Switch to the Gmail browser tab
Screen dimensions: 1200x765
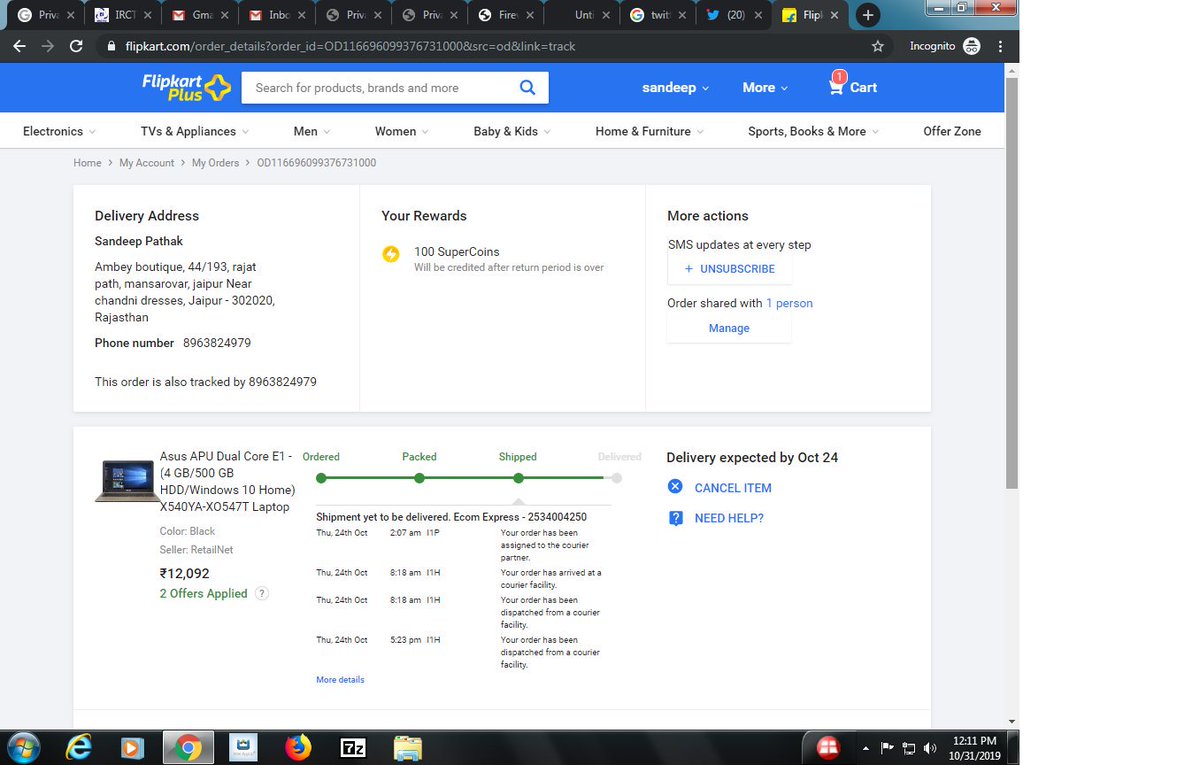point(198,16)
